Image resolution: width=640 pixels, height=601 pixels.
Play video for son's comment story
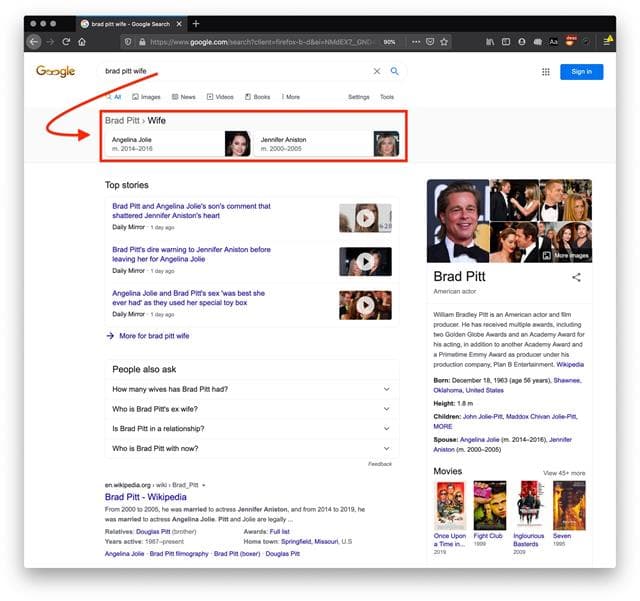365,218
